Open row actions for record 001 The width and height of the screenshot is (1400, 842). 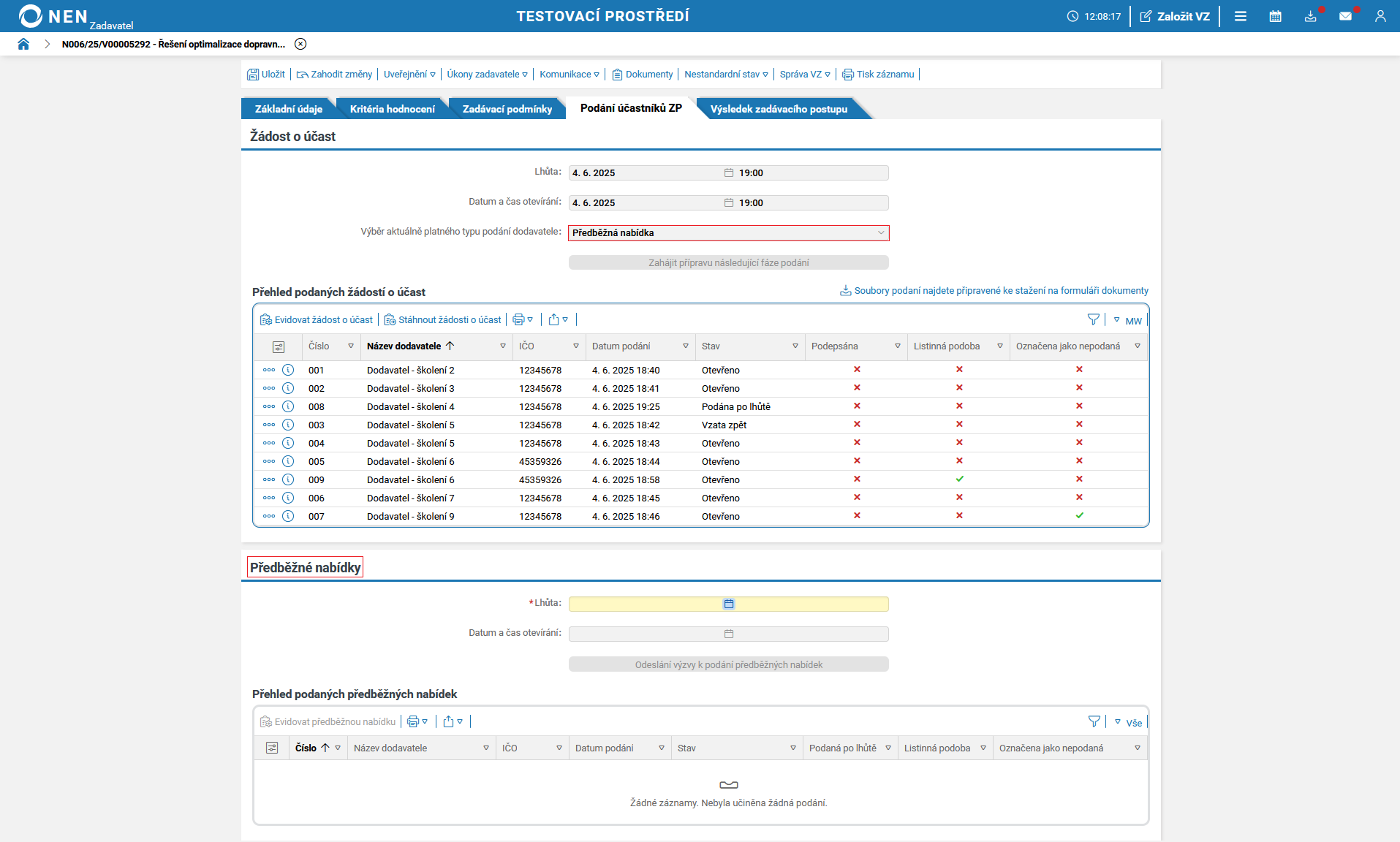pos(269,371)
